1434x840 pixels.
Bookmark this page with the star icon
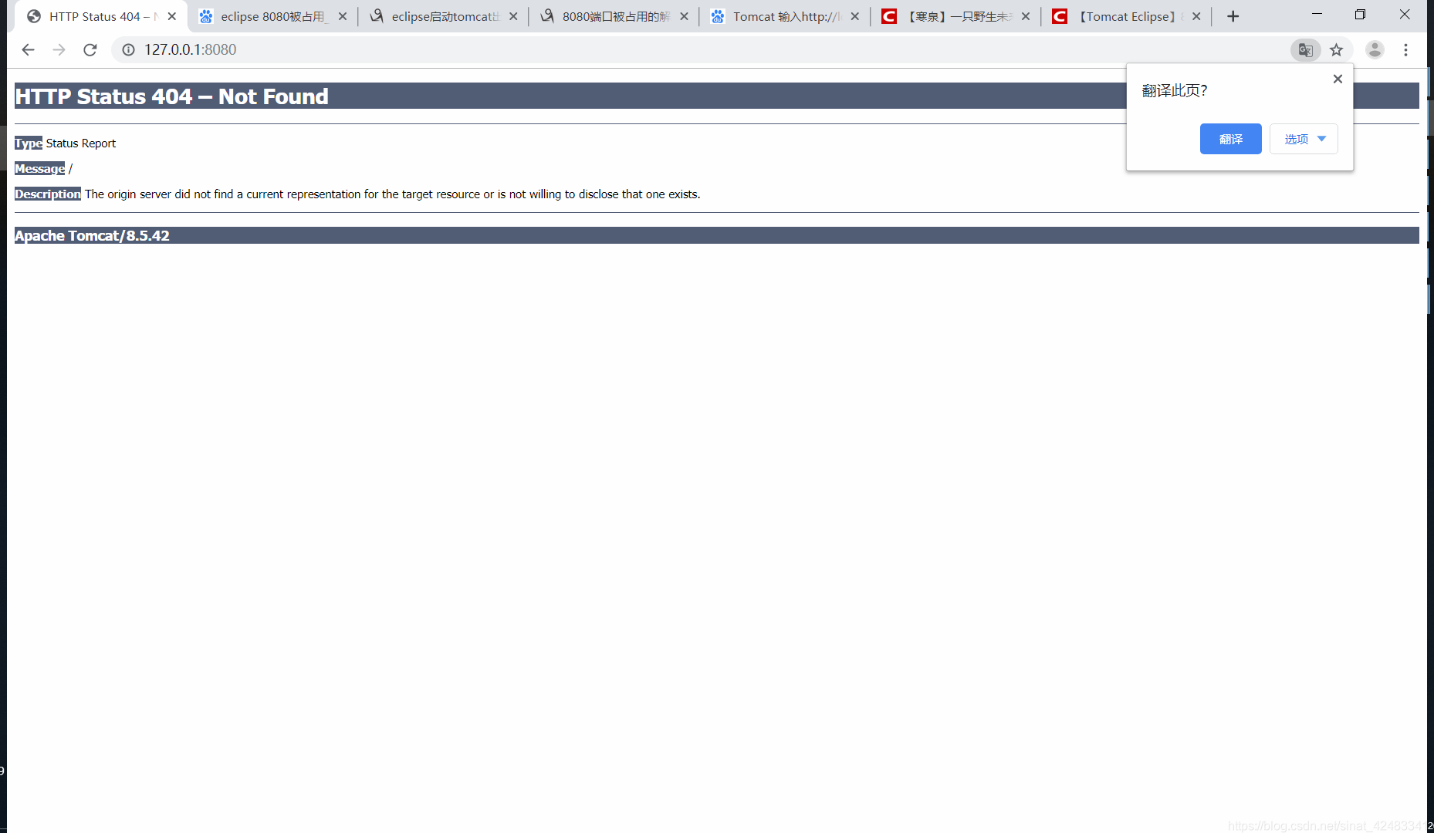coord(1336,49)
